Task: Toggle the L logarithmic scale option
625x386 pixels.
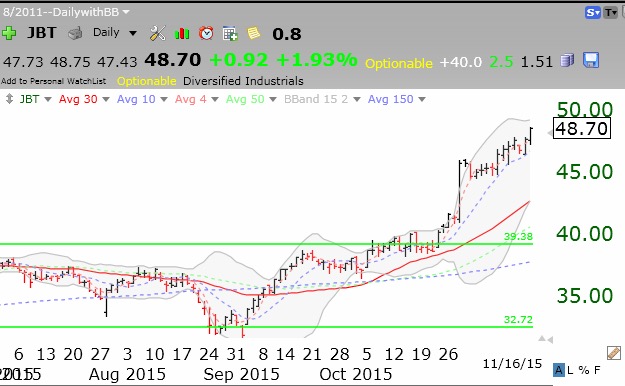Action: 570,370
